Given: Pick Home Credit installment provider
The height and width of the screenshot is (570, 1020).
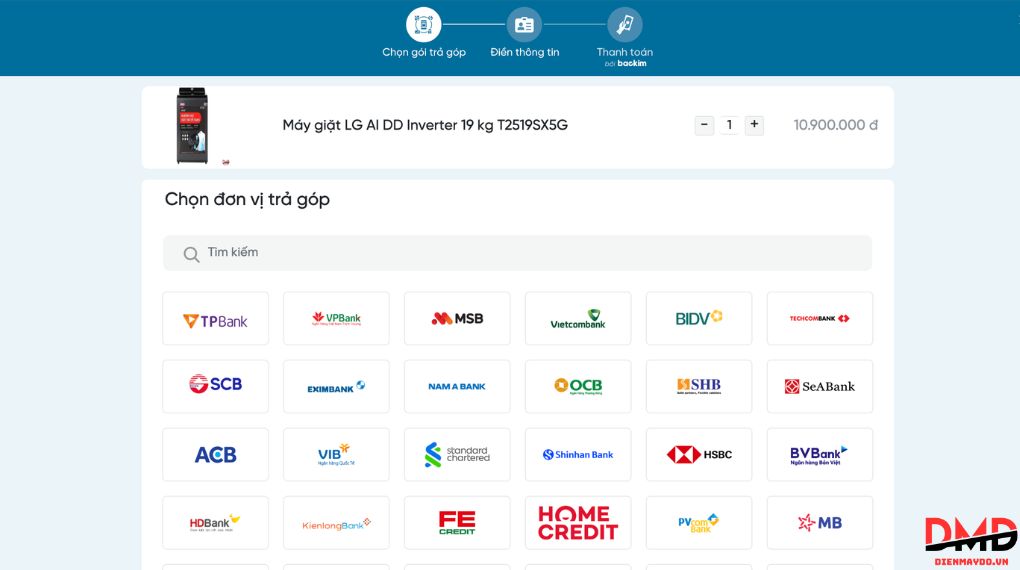Looking at the screenshot, I should [578, 523].
